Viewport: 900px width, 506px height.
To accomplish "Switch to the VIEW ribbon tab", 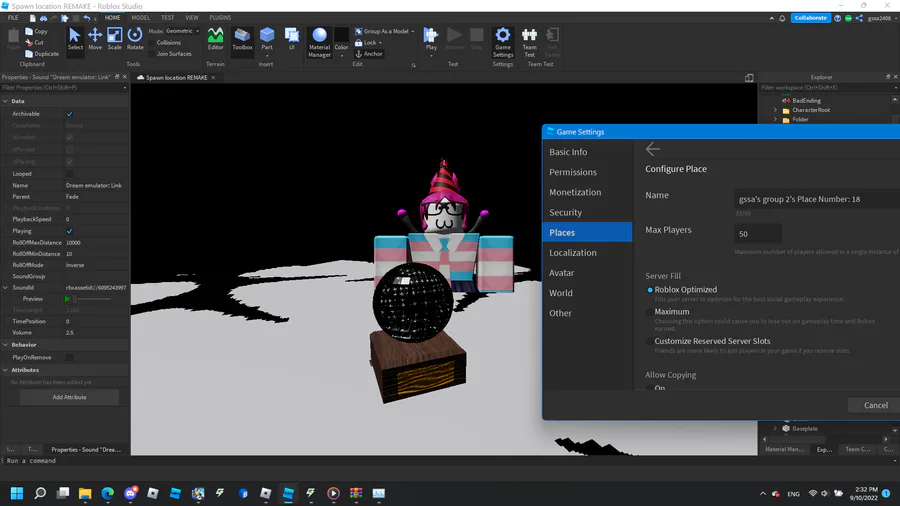I will tap(192, 18).
